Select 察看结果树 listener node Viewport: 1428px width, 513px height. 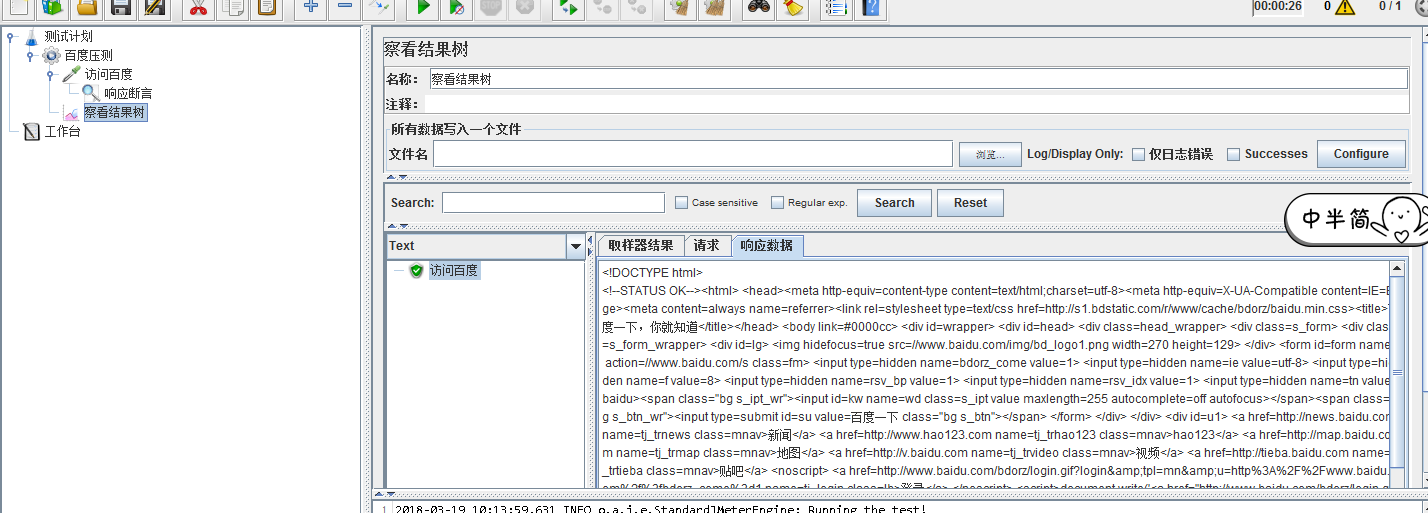coord(114,113)
